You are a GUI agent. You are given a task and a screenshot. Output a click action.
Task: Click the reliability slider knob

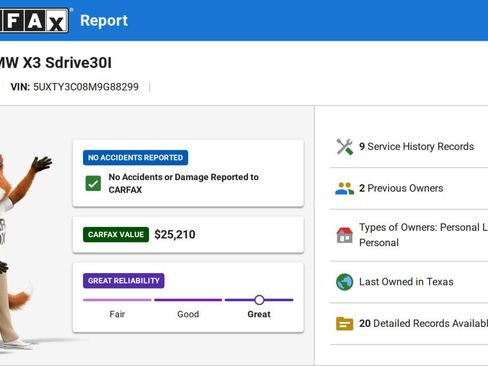(x=259, y=300)
